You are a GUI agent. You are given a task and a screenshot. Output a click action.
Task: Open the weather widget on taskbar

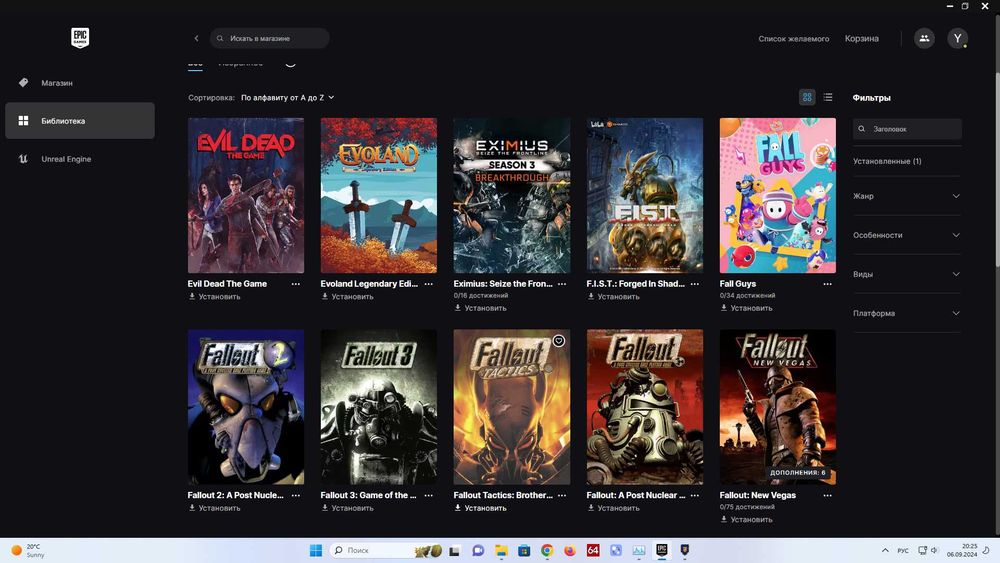point(28,550)
